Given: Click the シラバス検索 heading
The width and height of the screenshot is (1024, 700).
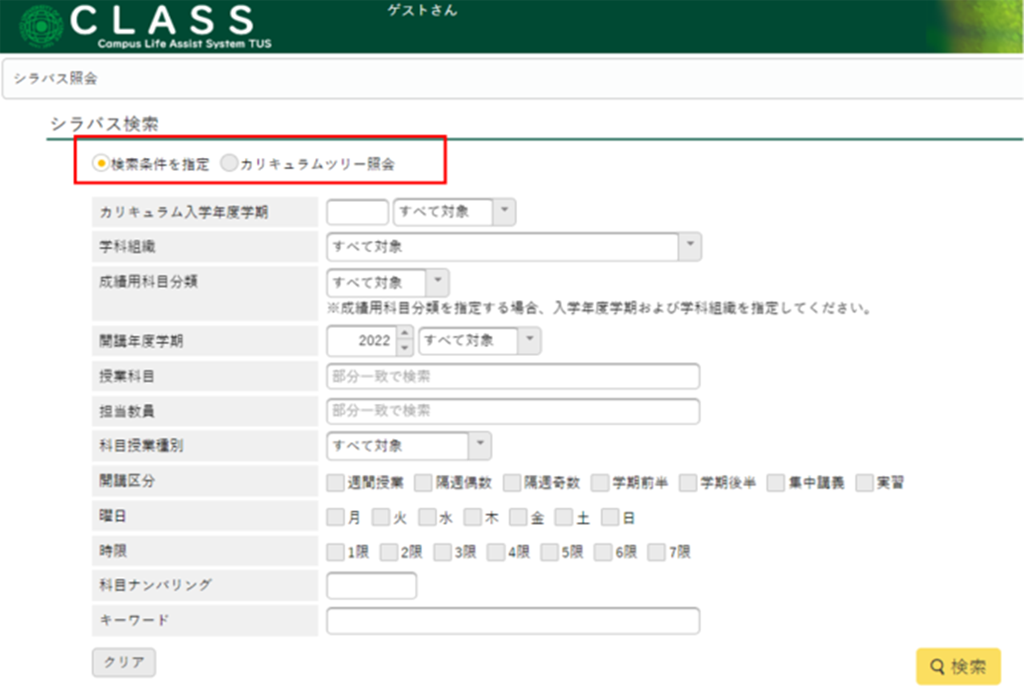Looking at the screenshot, I should (x=104, y=123).
